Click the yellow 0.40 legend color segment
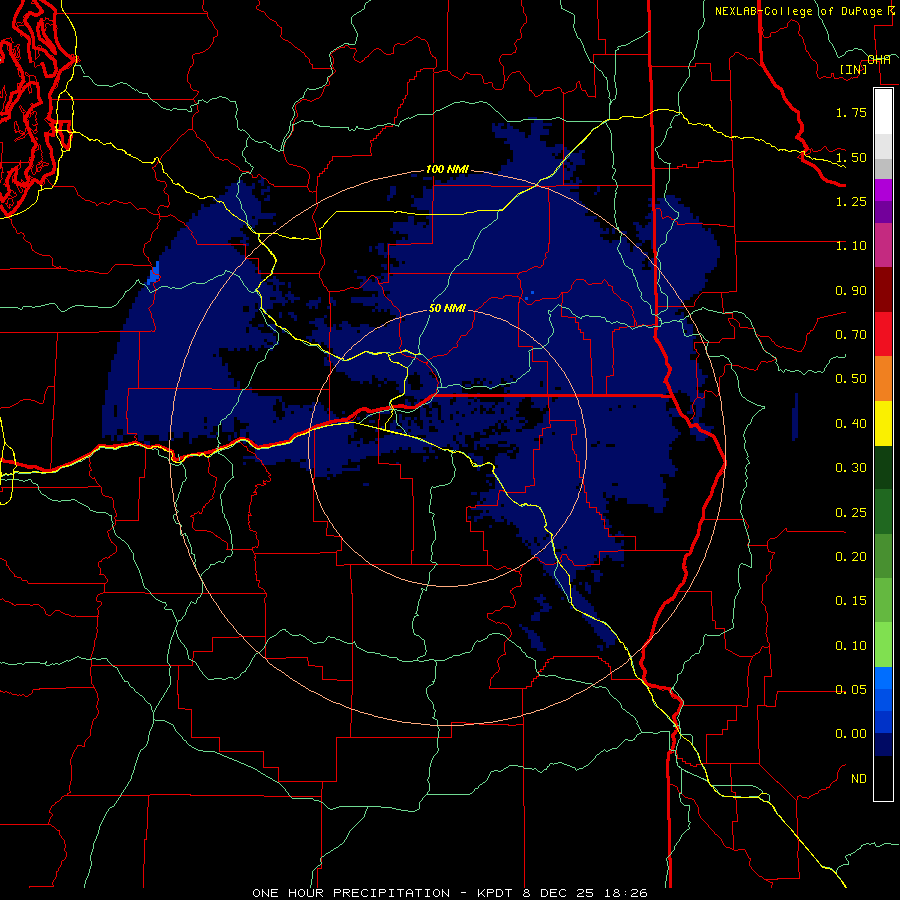The width and height of the screenshot is (900, 900). [x=883, y=423]
